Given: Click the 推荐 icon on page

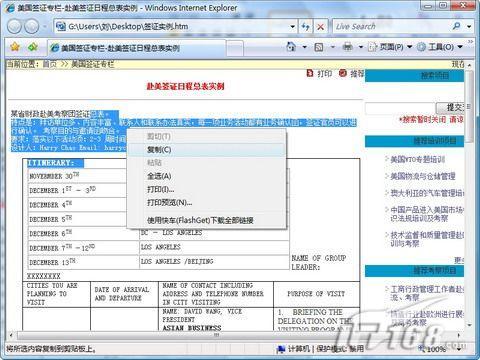Looking at the screenshot, I should 342,73.
